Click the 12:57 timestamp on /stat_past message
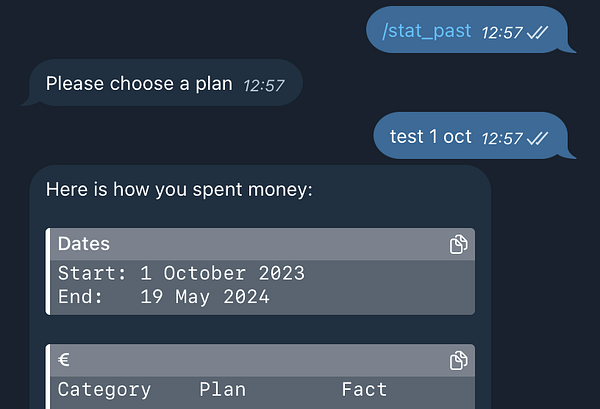 (x=502, y=33)
